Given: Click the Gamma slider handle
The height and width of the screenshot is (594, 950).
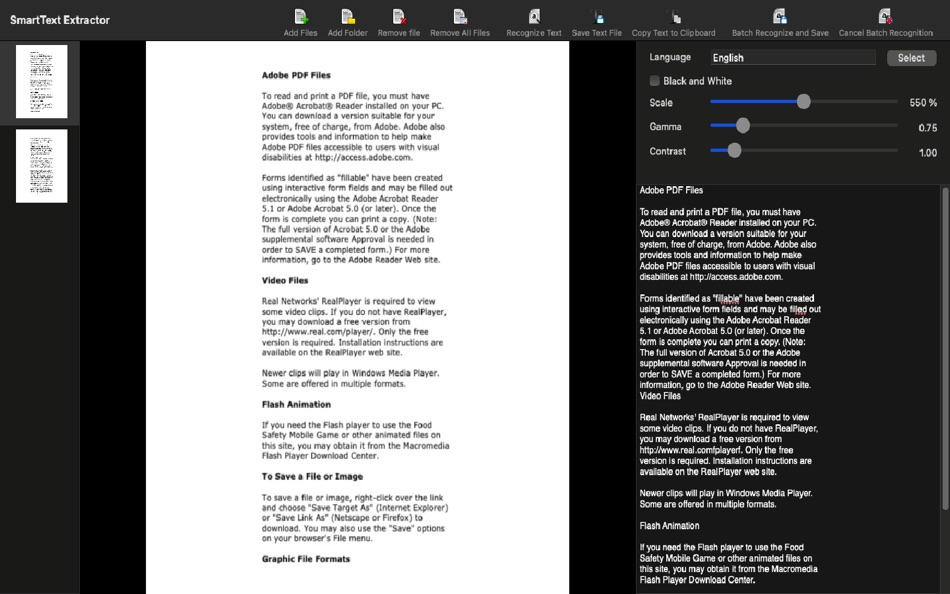Looking at the screenshot, I should (x=743, y=125).
